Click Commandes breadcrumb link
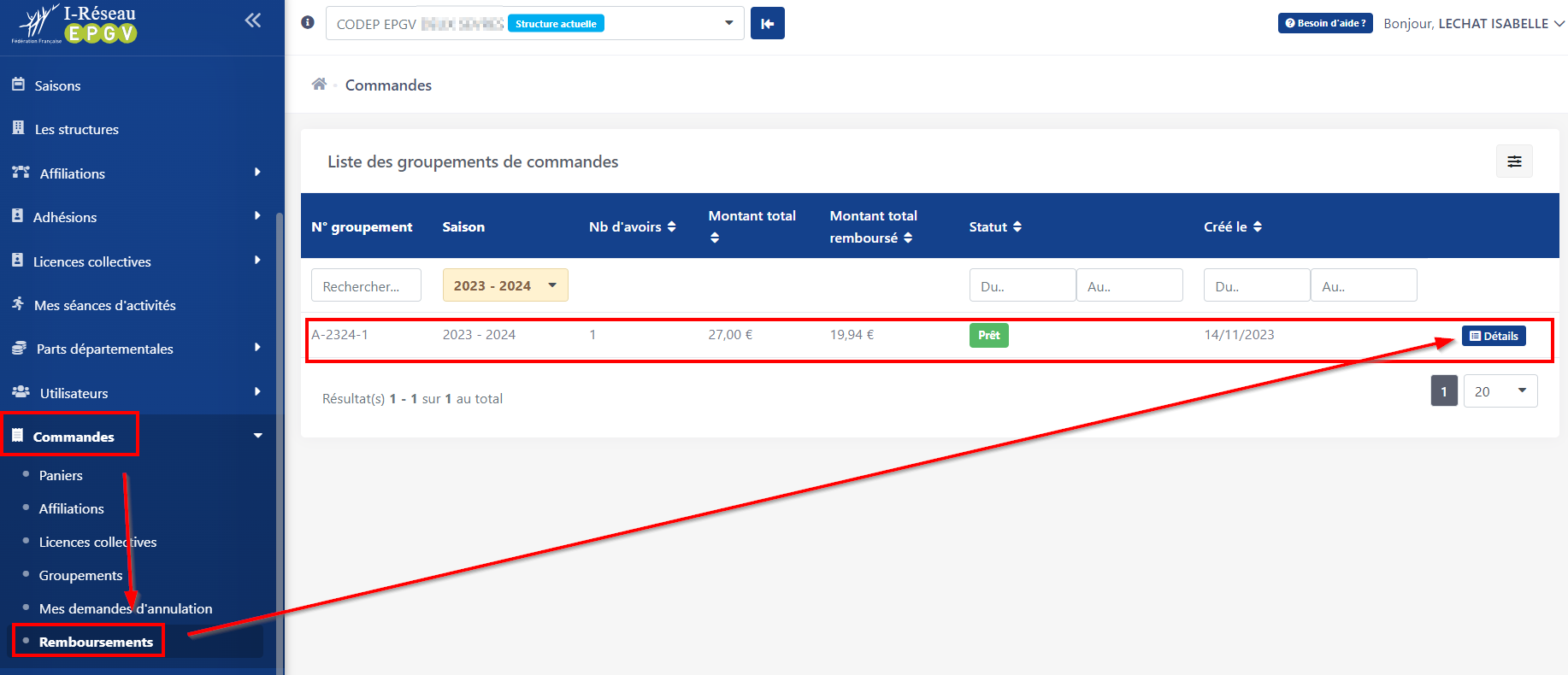1568x675 pixels. coord(388,85)
